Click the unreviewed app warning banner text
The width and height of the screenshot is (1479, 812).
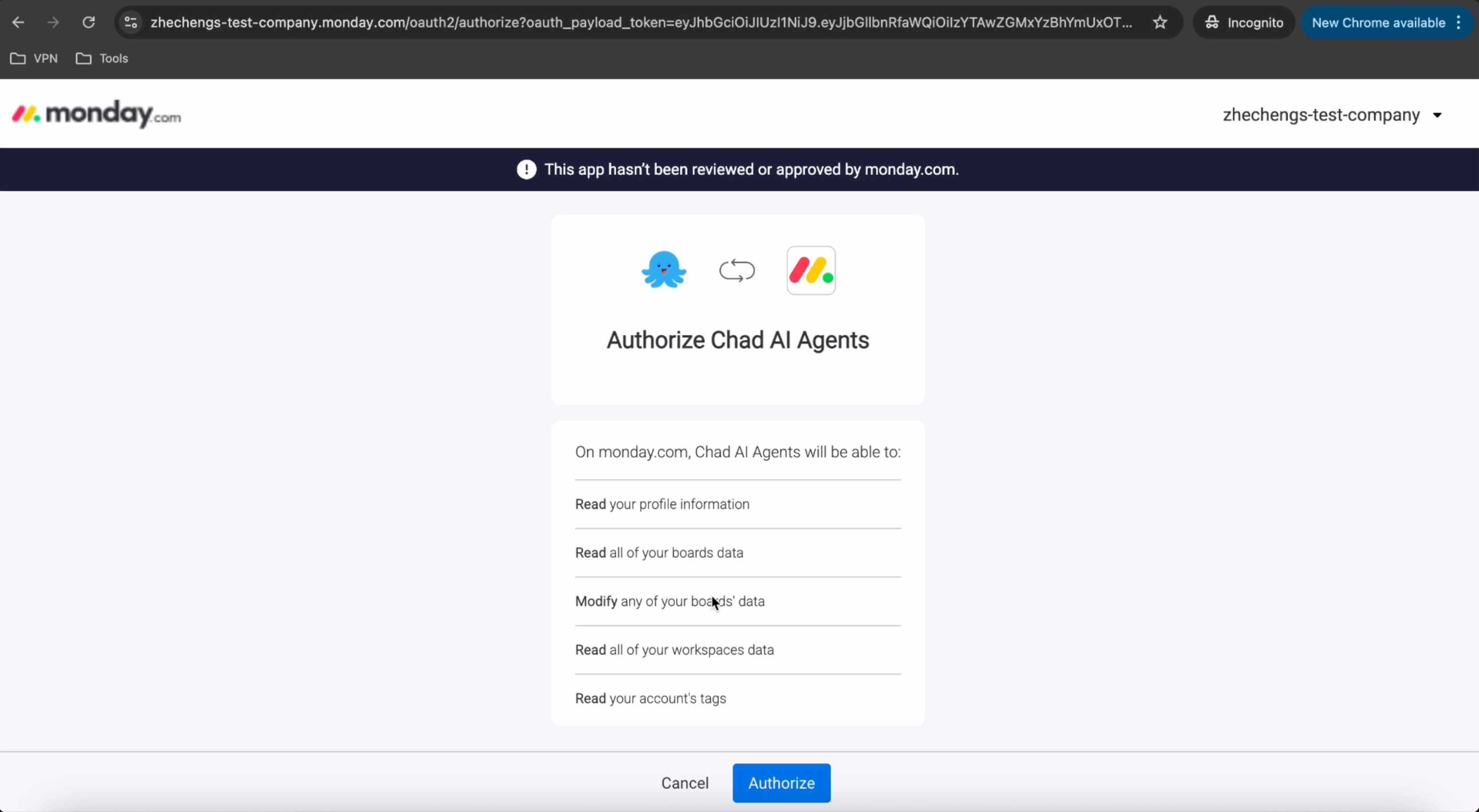tap(751, 169)
